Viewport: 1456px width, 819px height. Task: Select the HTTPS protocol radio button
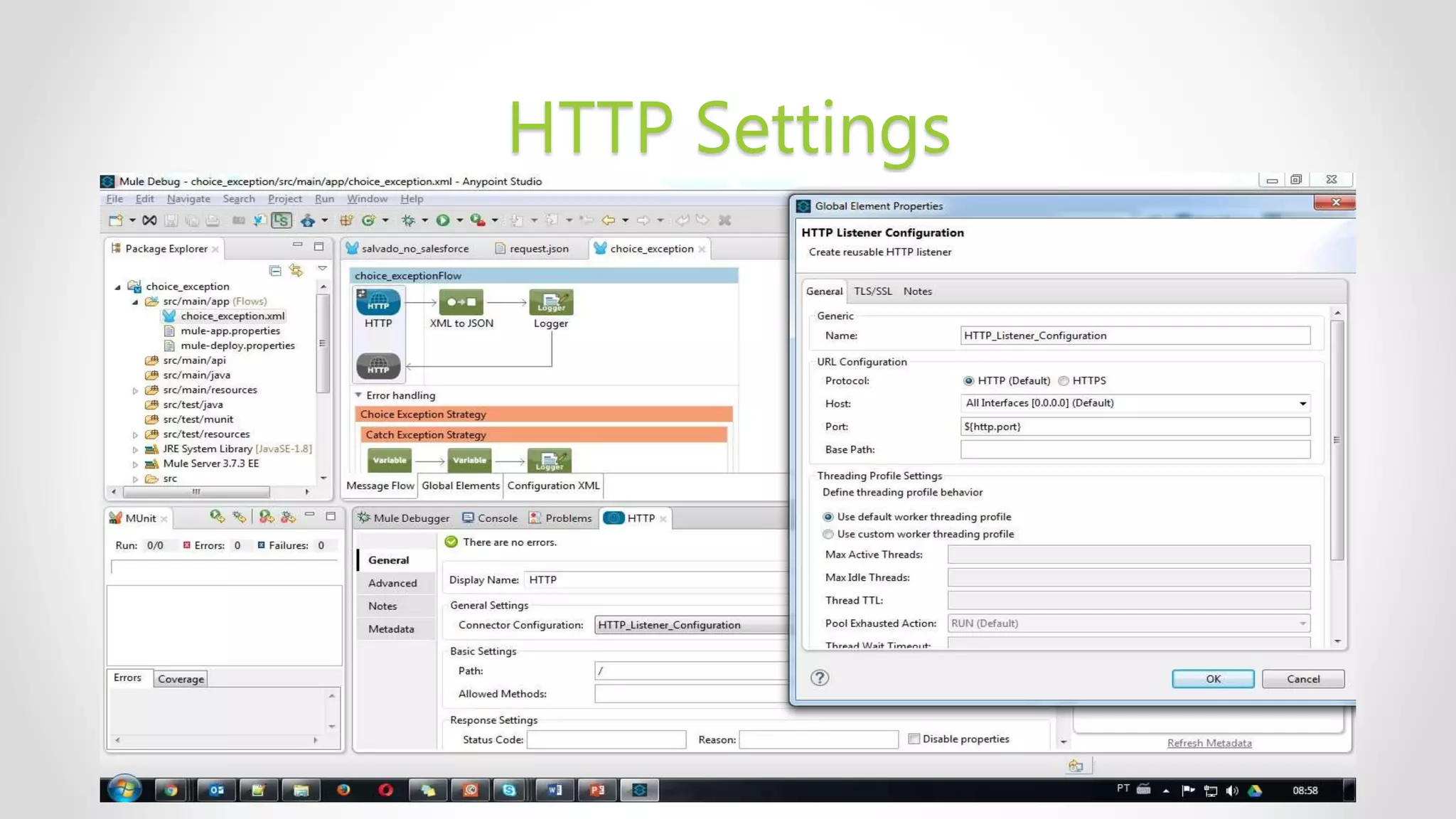coord(1064,381)
